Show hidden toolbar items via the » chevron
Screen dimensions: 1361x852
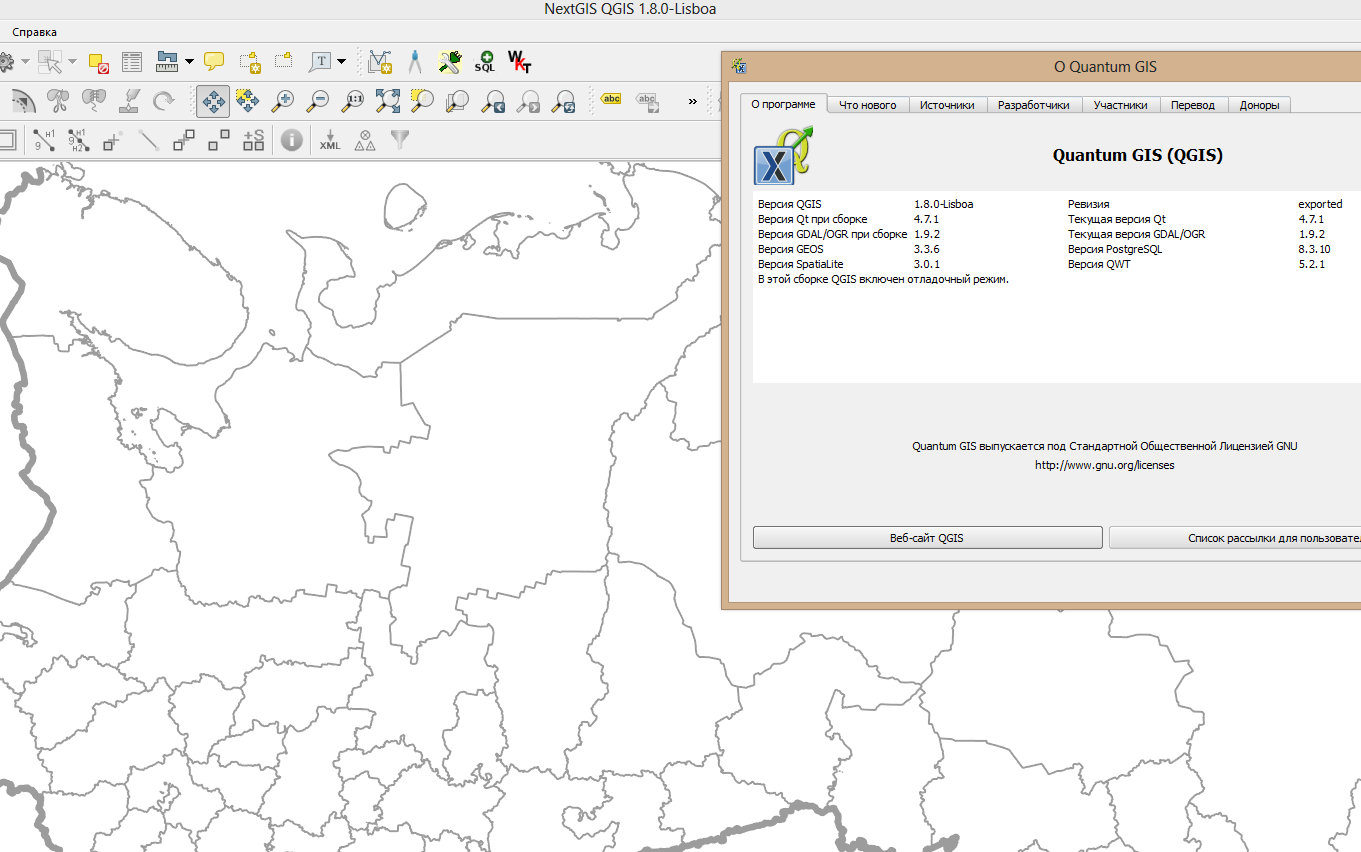coord(692,101)
